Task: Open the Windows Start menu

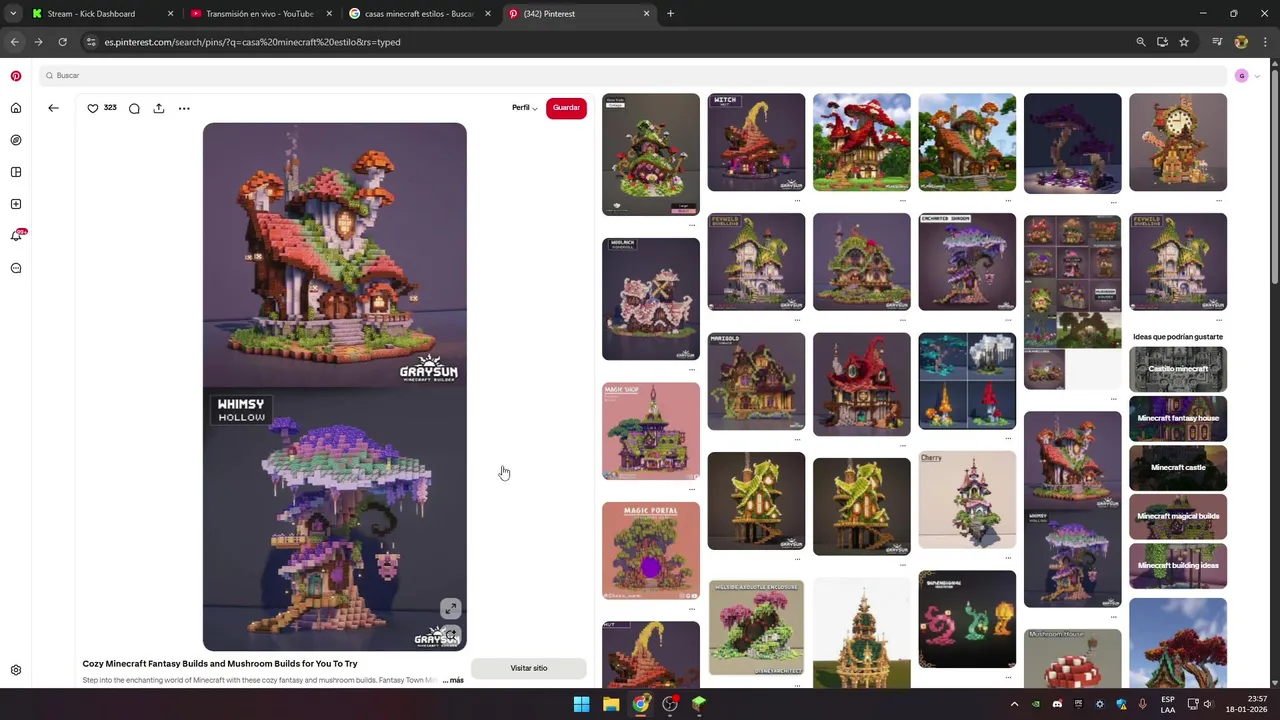Action: tap(581, 704)
